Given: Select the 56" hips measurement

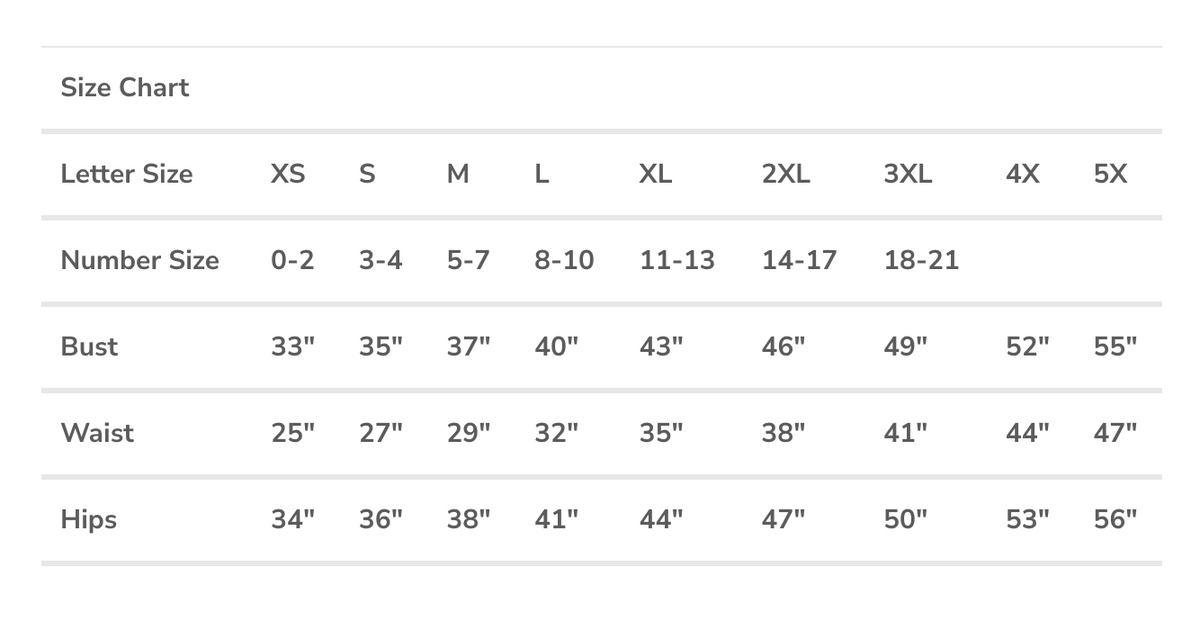Looking at the screenshot, I should click(1116, 520).
